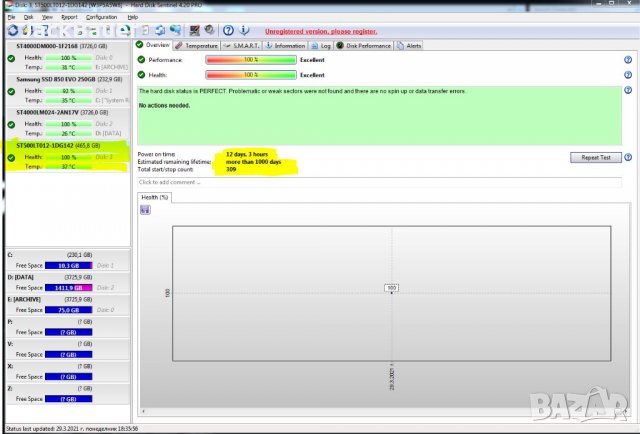The height and width of the screenshot is (434, 640).
Task: Switch to the S.M.A.R.T. tab
Action: (243, 45)
